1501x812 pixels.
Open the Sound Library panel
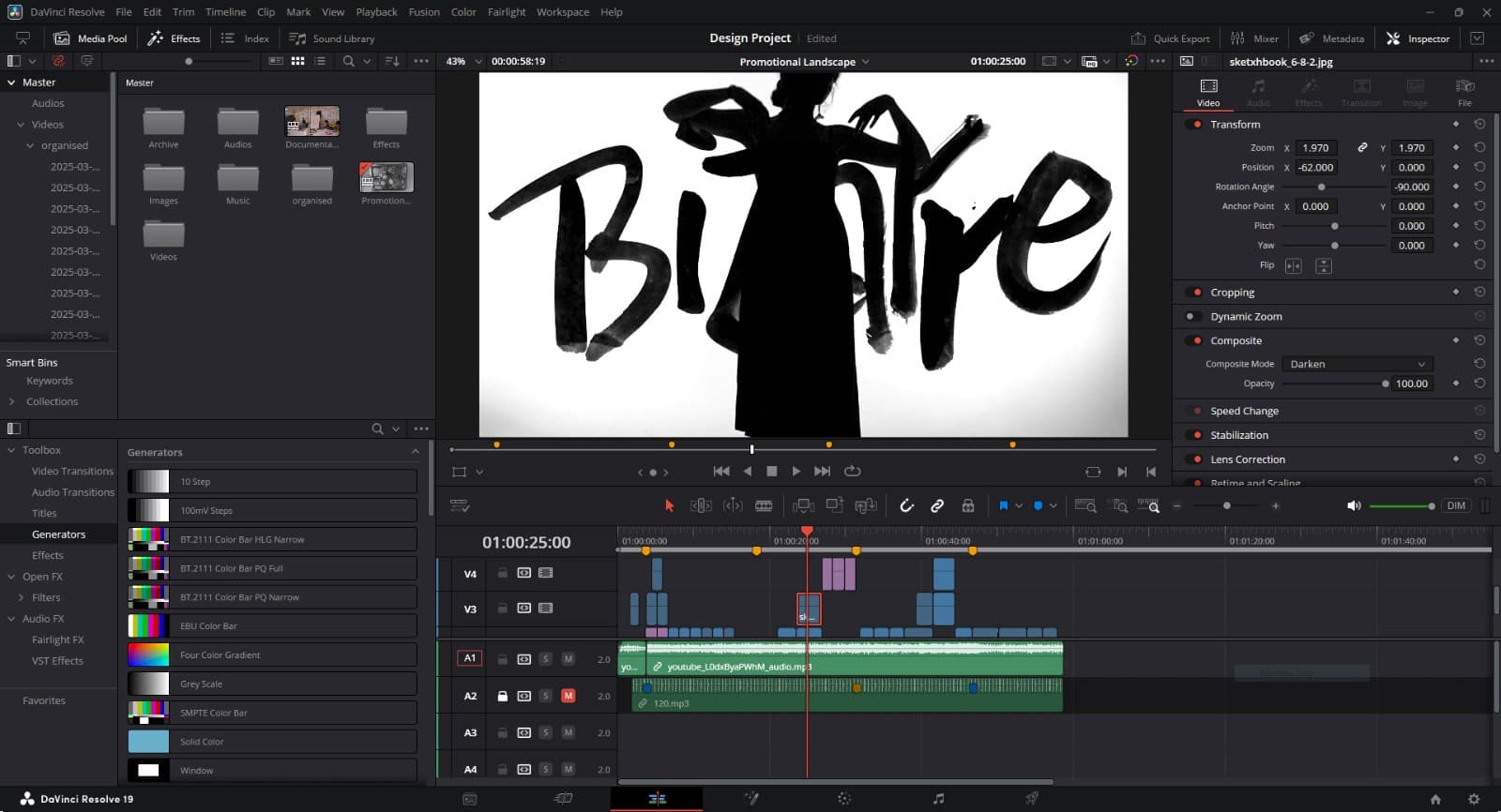332,38
